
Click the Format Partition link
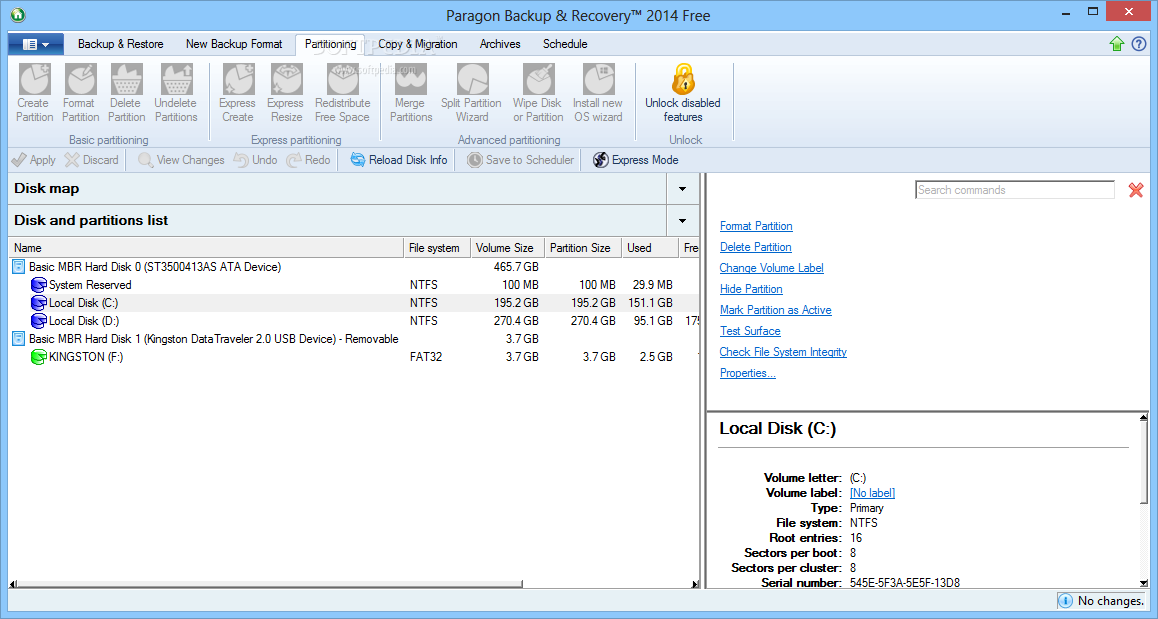pos(756,226)
